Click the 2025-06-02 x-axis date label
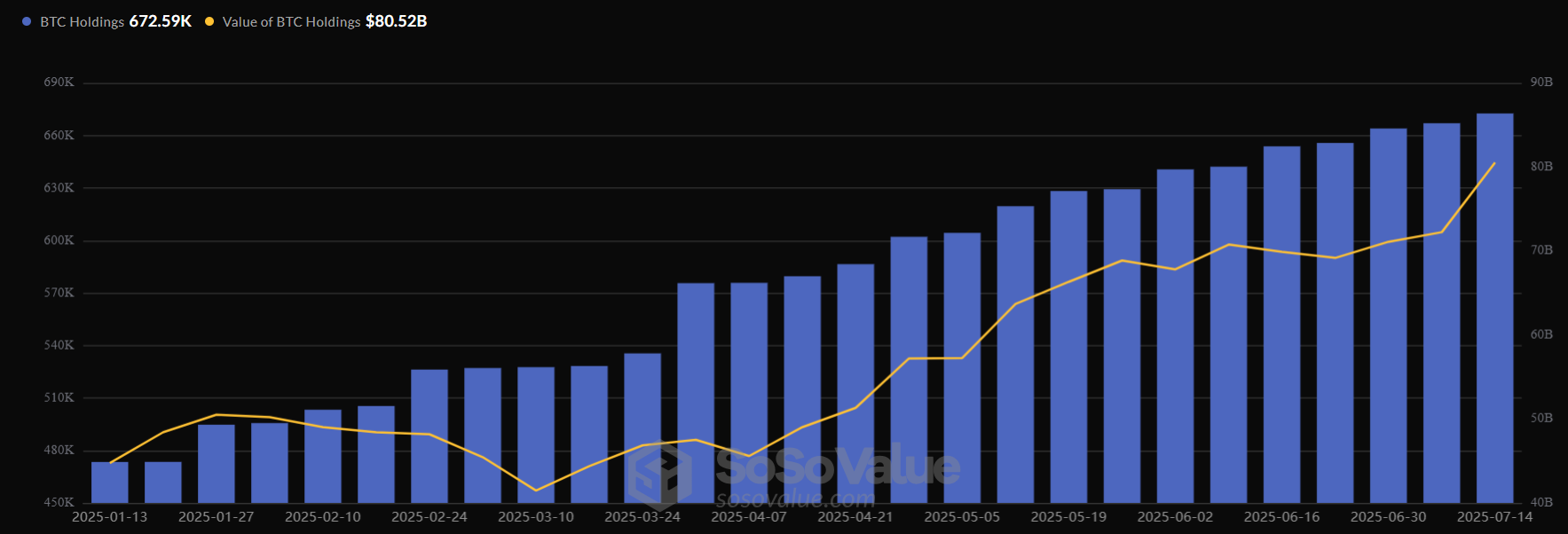Image resolution: width=1568 pixels, height=534 pixels. (x=1175, y=516)
